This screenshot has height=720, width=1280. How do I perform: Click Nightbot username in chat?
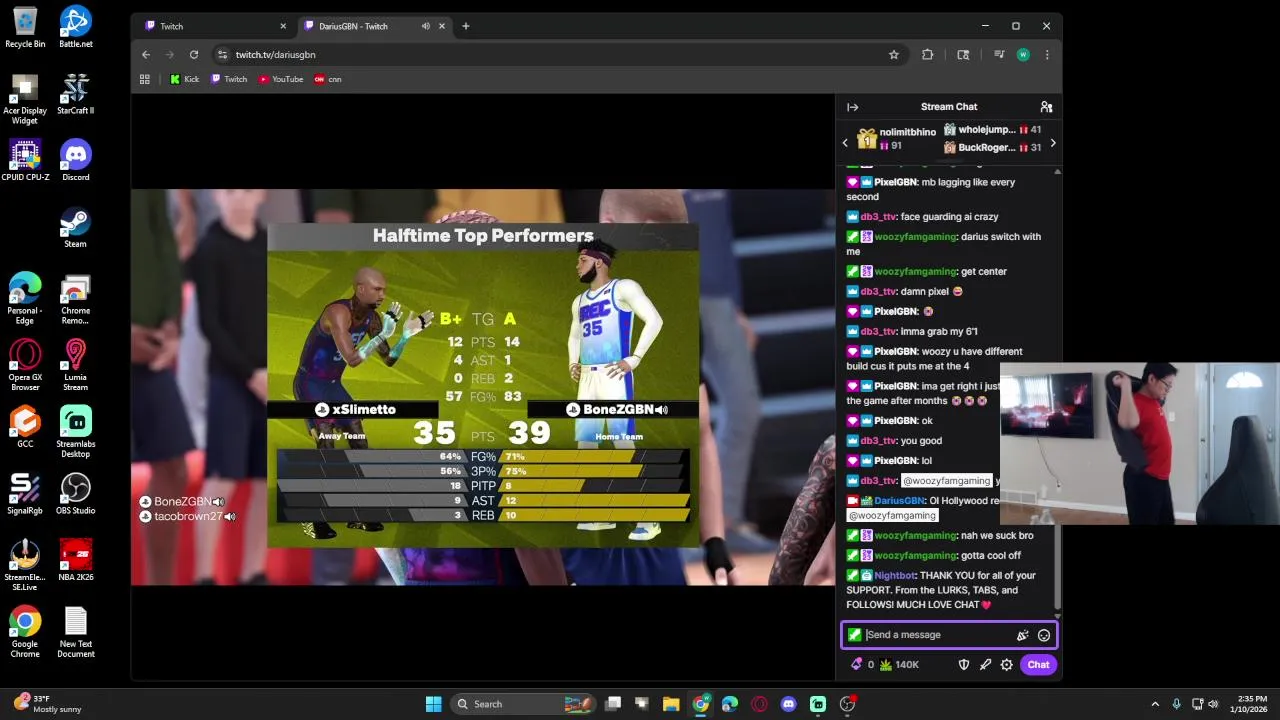(x=894, y=576)
